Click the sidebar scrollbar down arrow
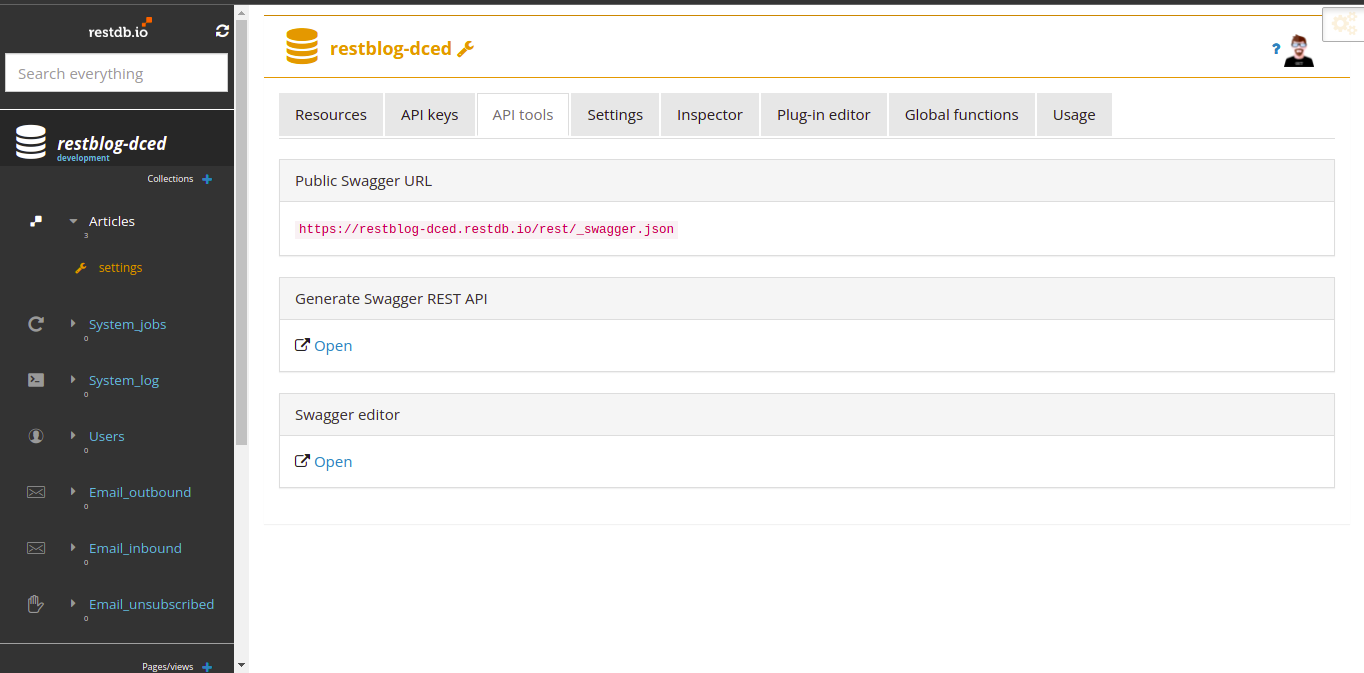The height and width of the screenshot is (673, 1364). tap(241, 665)
